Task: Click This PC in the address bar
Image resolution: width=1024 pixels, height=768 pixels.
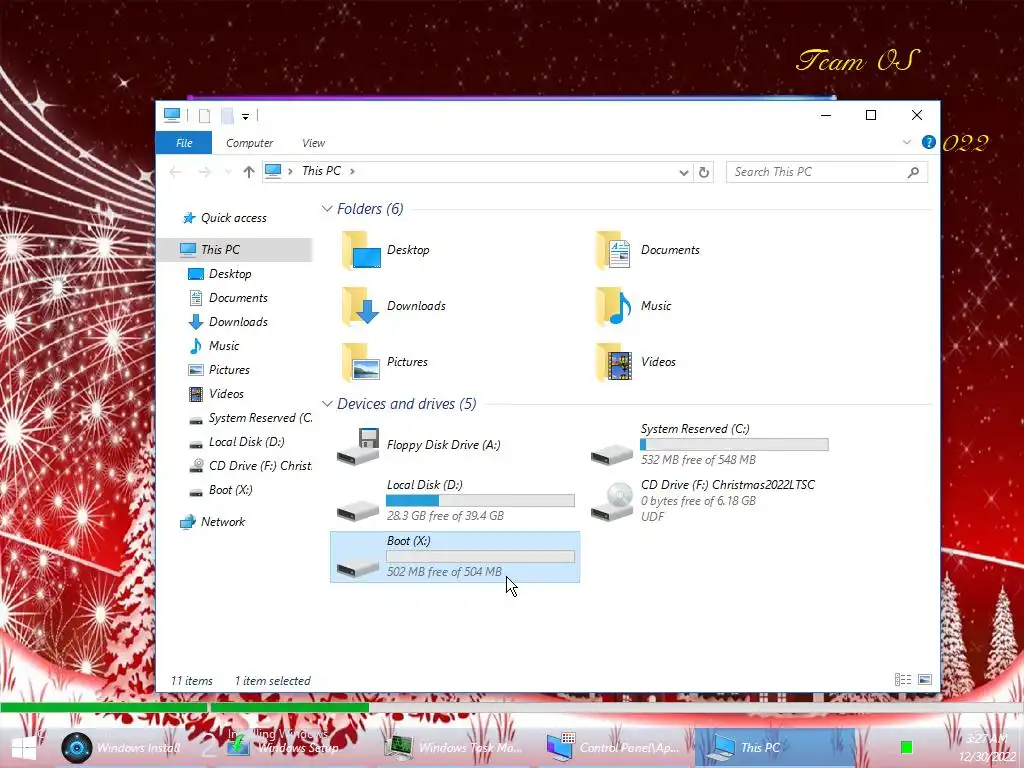Action: tap(321, 171)
